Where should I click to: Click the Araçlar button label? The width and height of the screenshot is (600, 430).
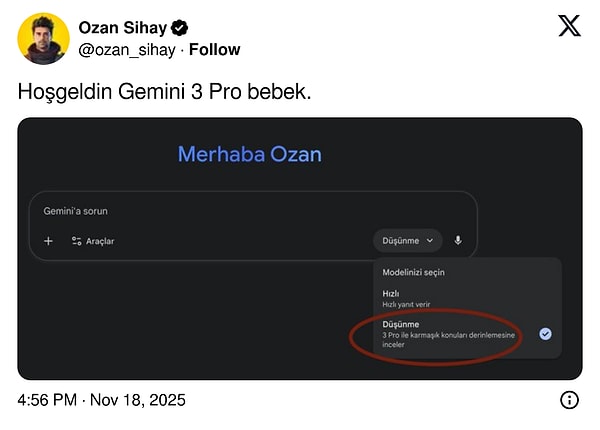[100, 241]
